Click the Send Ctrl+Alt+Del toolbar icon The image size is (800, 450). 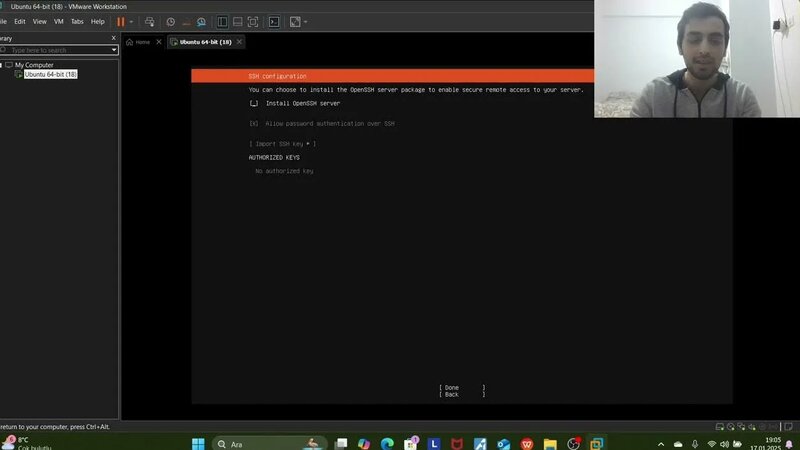coord(149,22)
